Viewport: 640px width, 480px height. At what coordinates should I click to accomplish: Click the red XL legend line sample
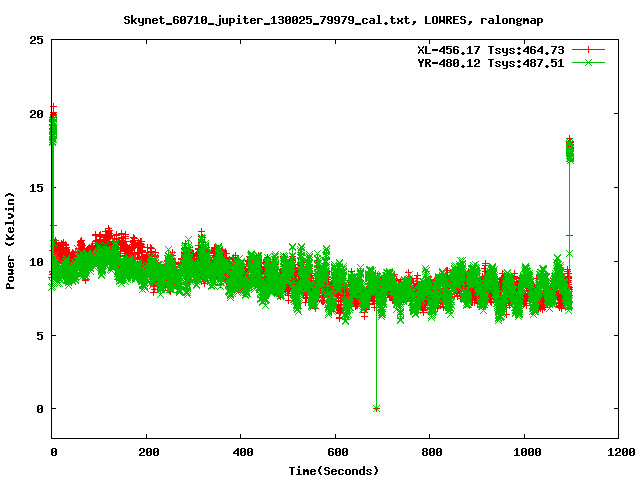588,50
